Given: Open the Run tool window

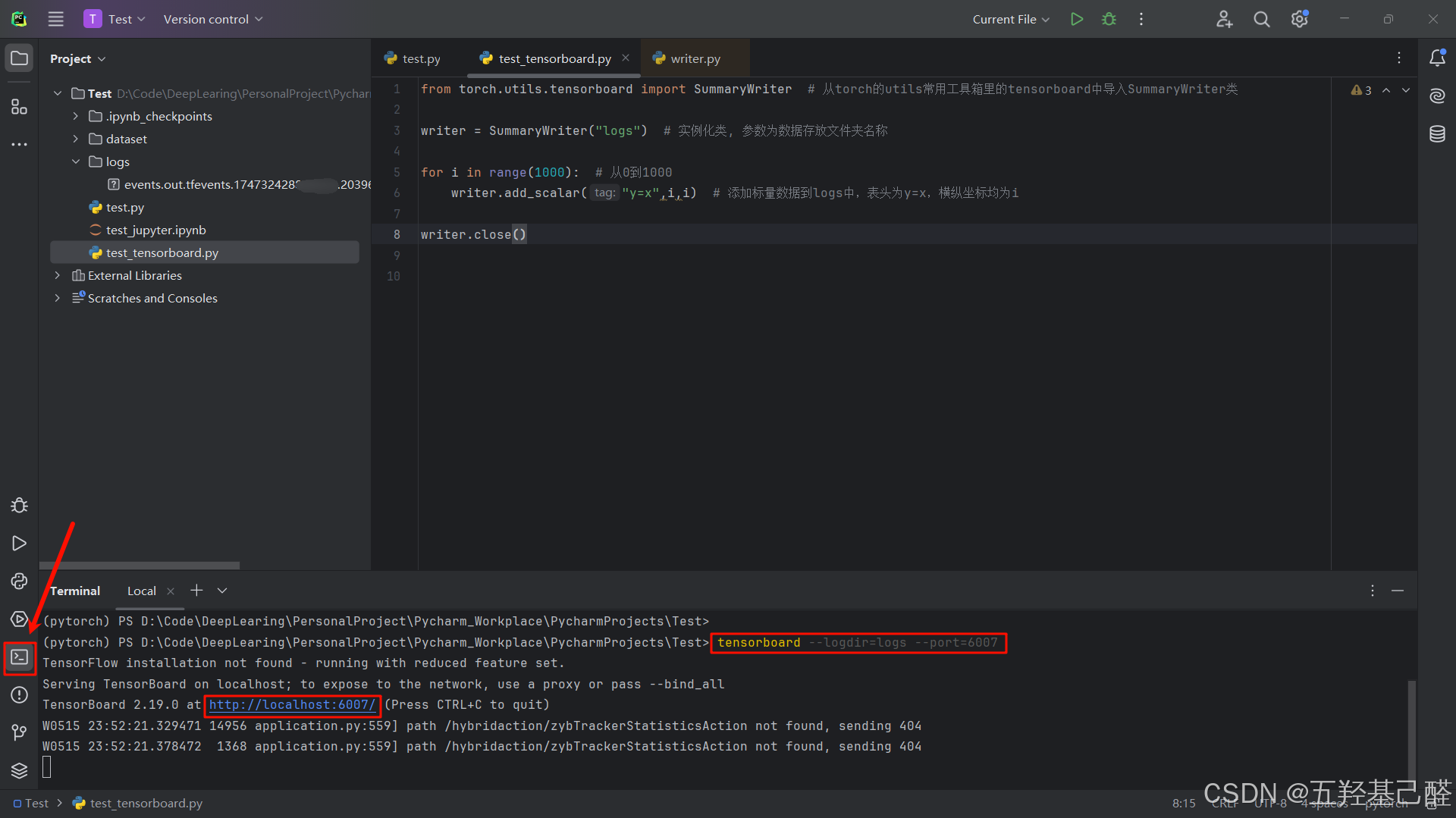Looking at the screenshot, I should coord(20,544).
